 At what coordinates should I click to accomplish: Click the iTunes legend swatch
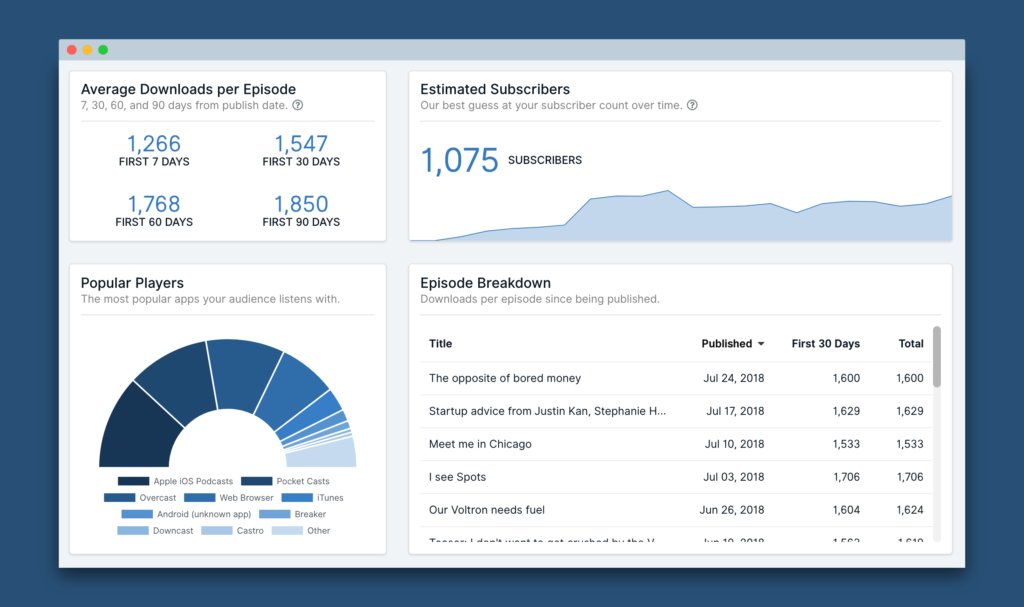(297, 498)
